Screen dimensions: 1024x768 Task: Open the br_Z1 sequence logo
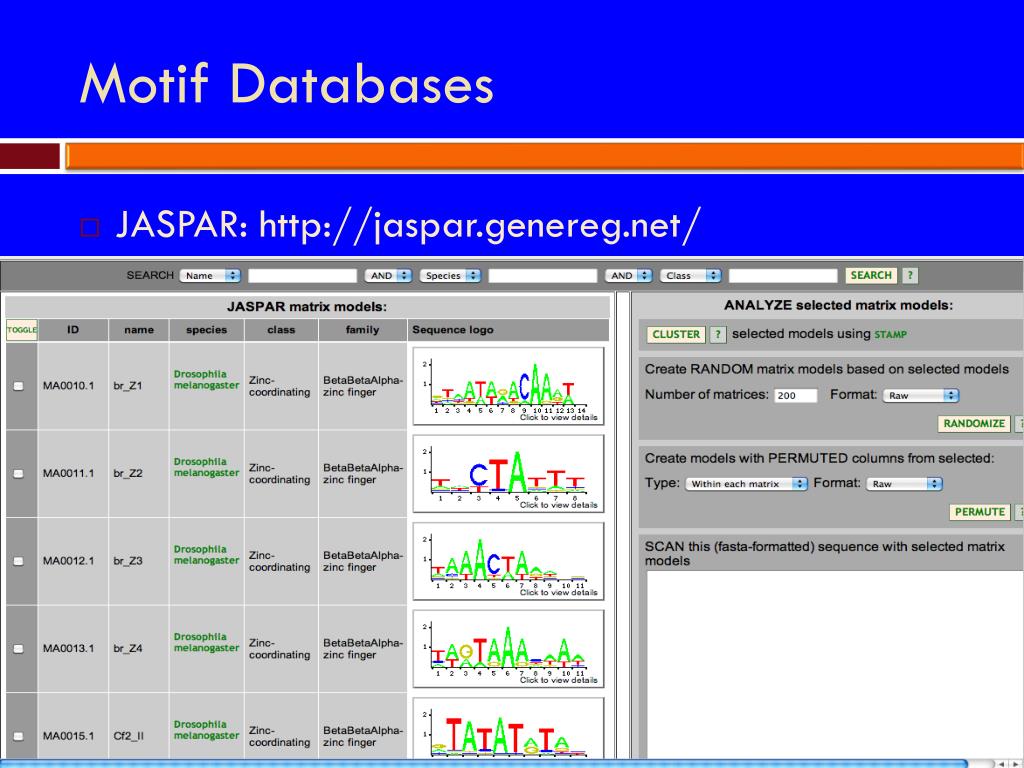tap(509, 386)
